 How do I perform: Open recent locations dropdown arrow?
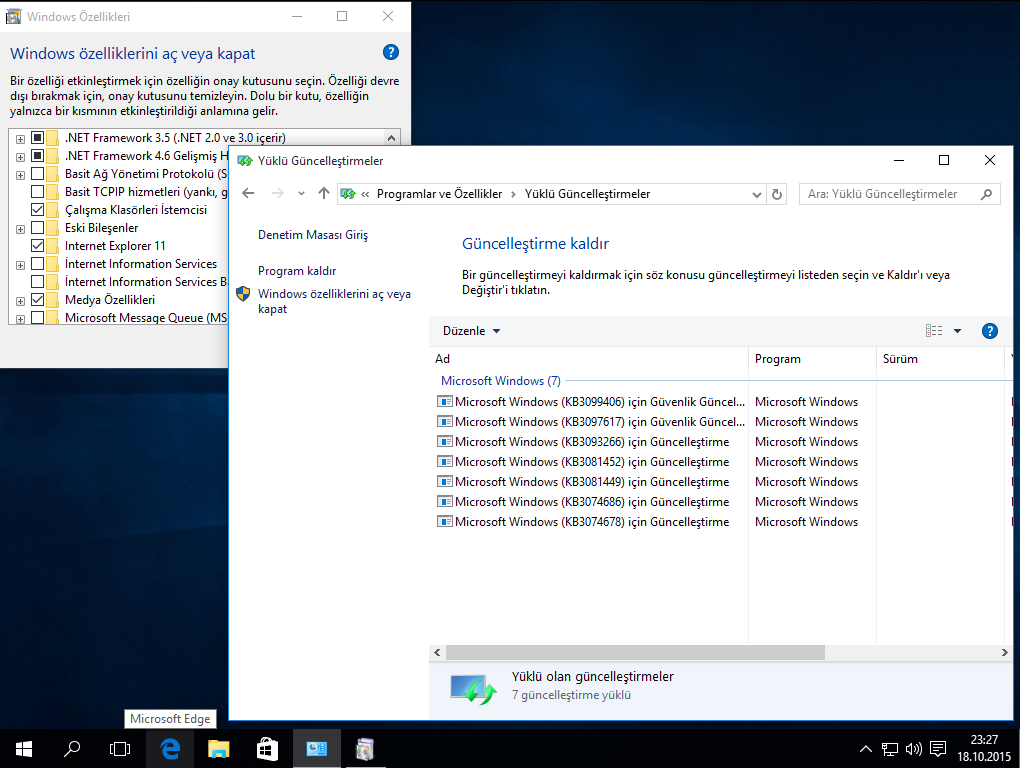point(301,194)
